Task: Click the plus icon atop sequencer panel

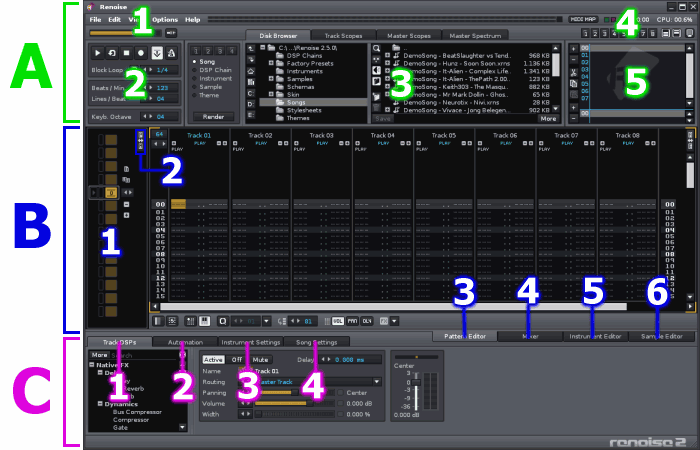Action: tap(574, 48)
